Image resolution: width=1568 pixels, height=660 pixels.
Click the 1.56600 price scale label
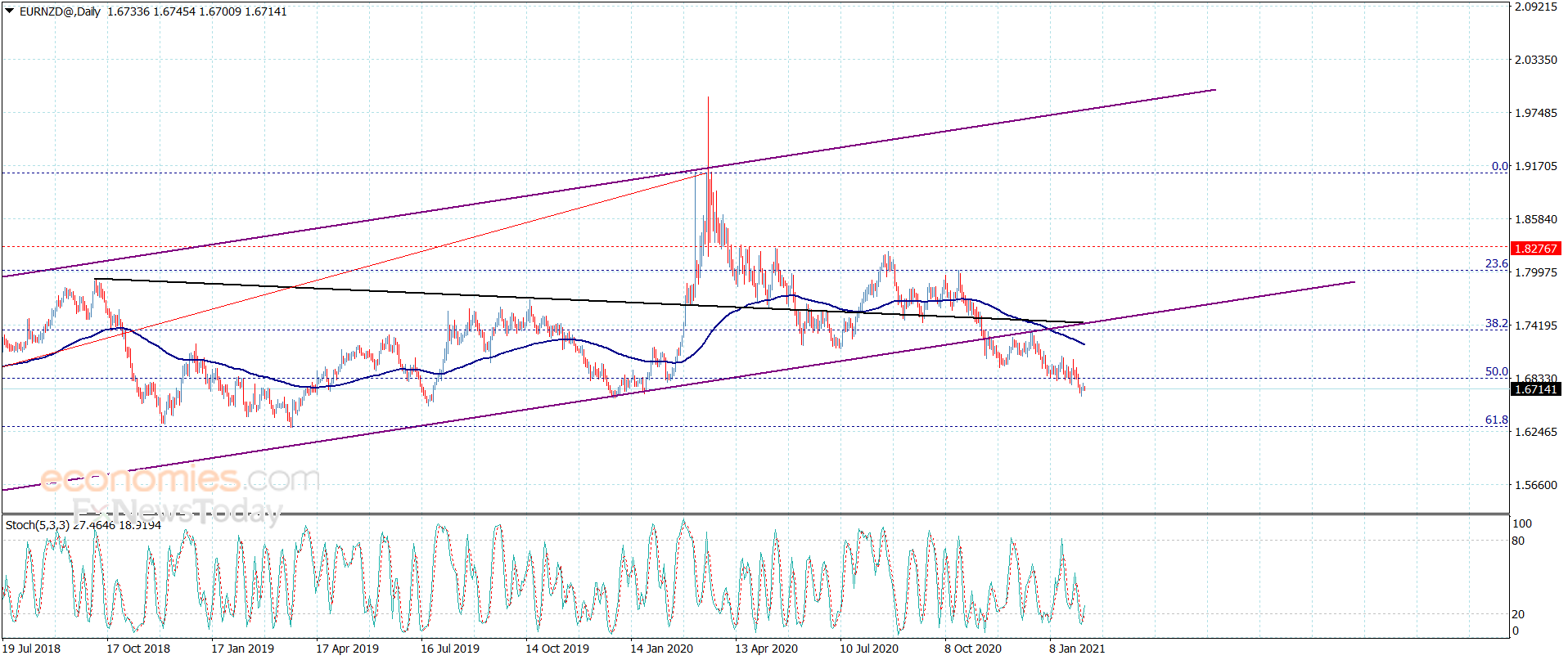(1536, 485)
